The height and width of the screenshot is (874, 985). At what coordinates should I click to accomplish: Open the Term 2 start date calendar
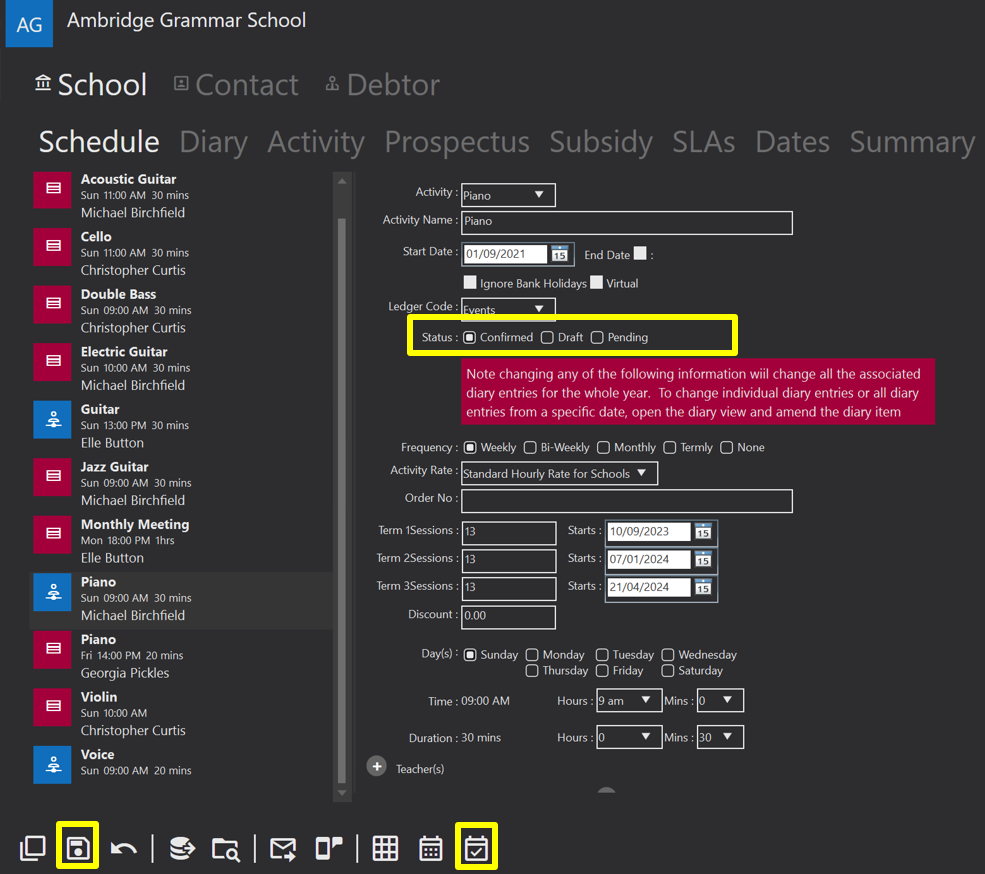[x=702, y=559]
